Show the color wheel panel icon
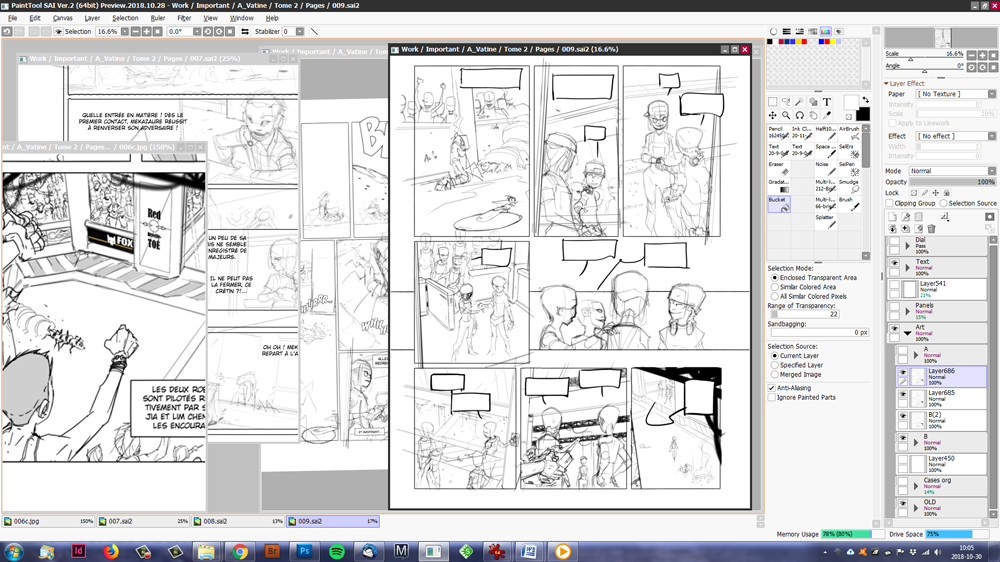1000x562 pixels. 774,31
